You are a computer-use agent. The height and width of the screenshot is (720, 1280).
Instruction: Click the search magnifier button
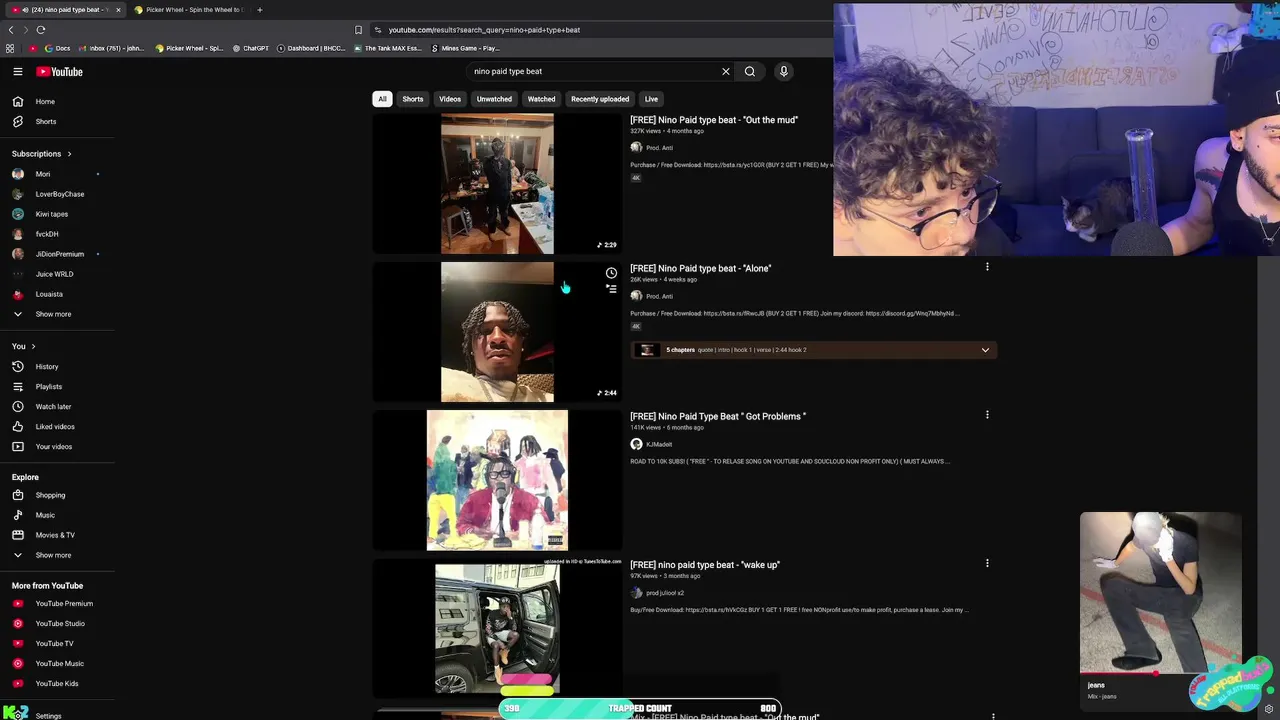point(750,71)
